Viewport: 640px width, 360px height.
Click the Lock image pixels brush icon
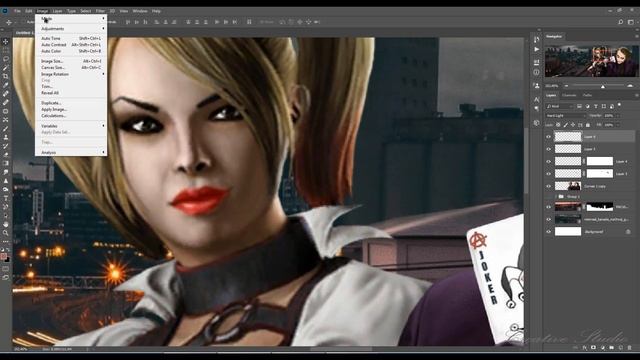pos(565,125)
